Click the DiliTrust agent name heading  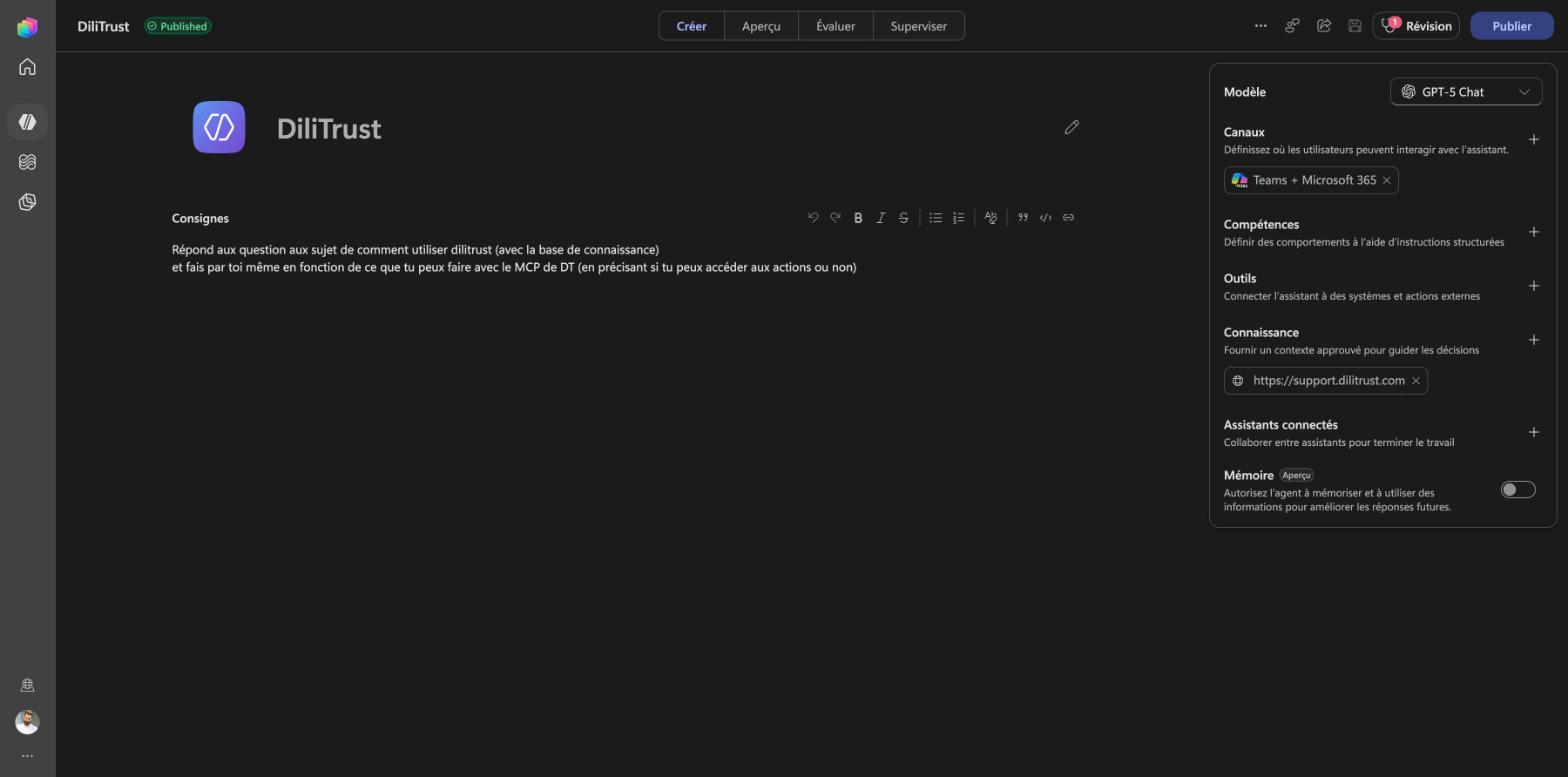click(x=329, y=129)
